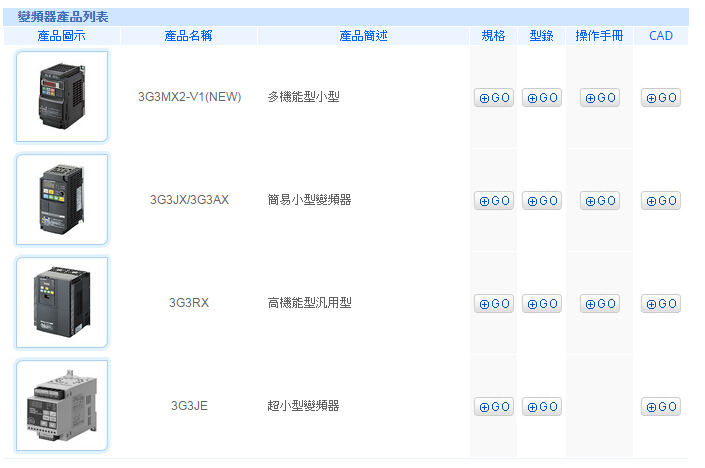The image size is (705, 468).
Task: Click the 規格 column header
Action: pyautogui.click(x=493, y=36)
